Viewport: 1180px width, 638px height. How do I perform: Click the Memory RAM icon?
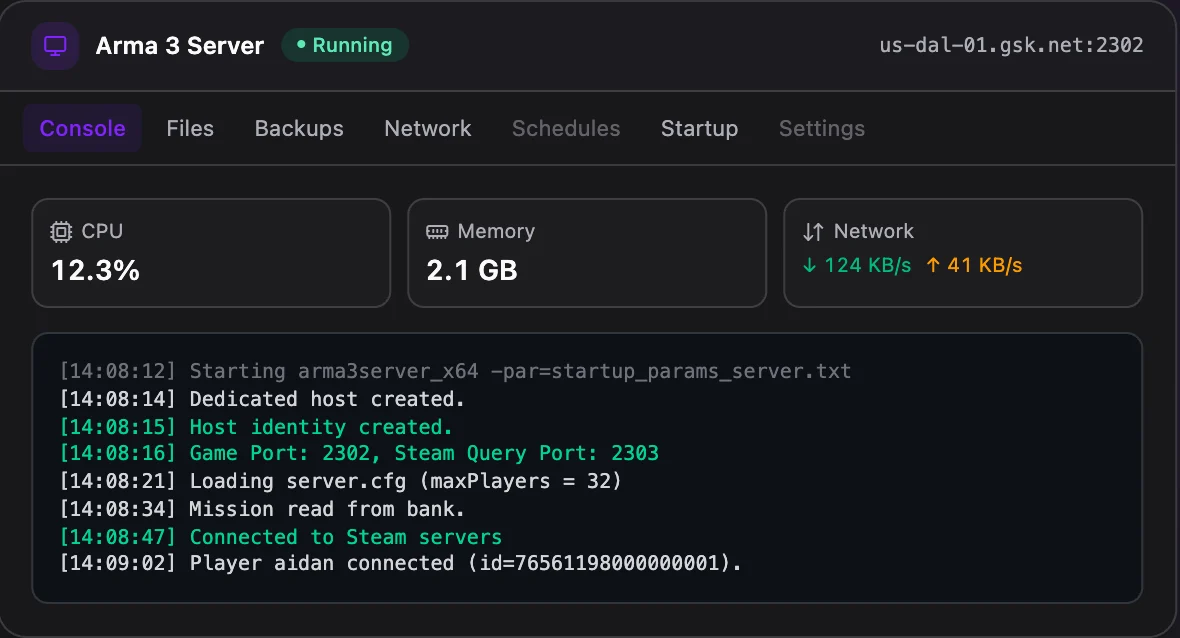(437, 232)
